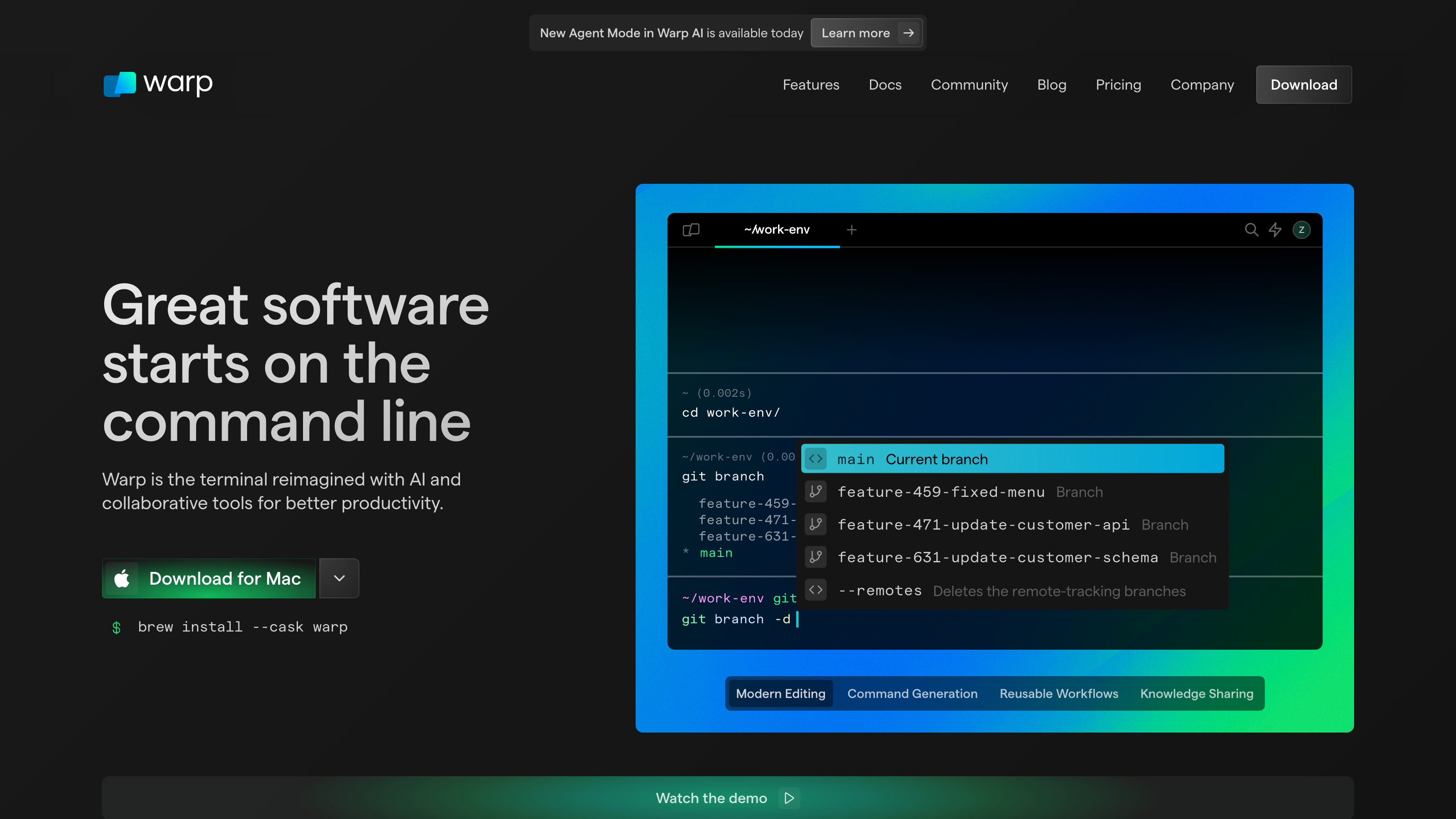Click the 'git branch -d' command input

click(x=739, y=619)
